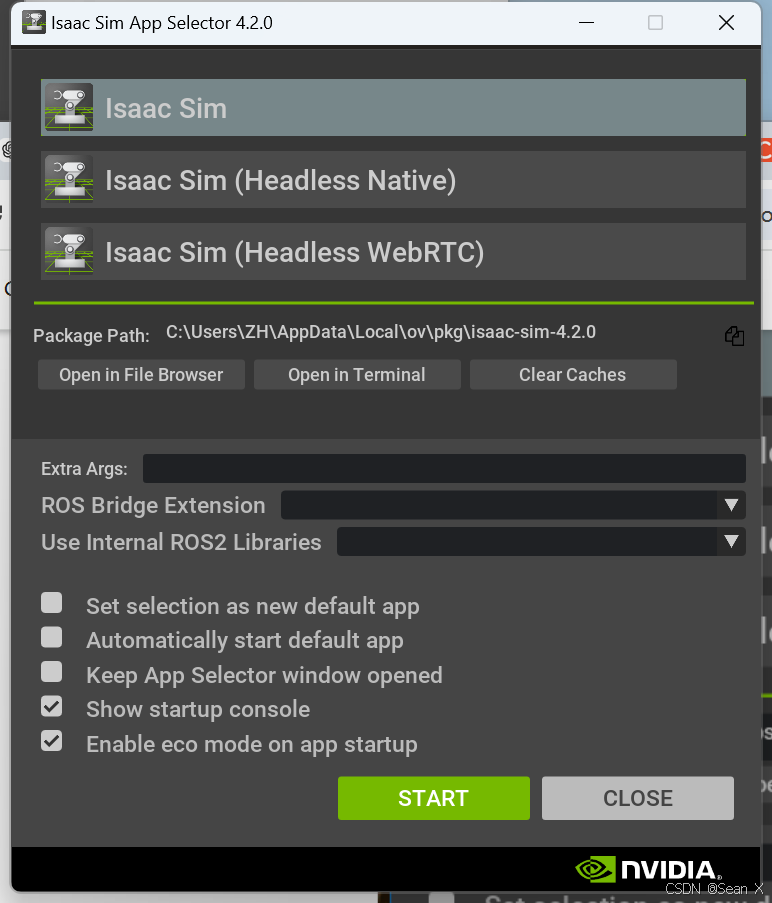Uncheck Enable eco mode on app startup
This screenshot has width=772, height=903.
(52, 741)
